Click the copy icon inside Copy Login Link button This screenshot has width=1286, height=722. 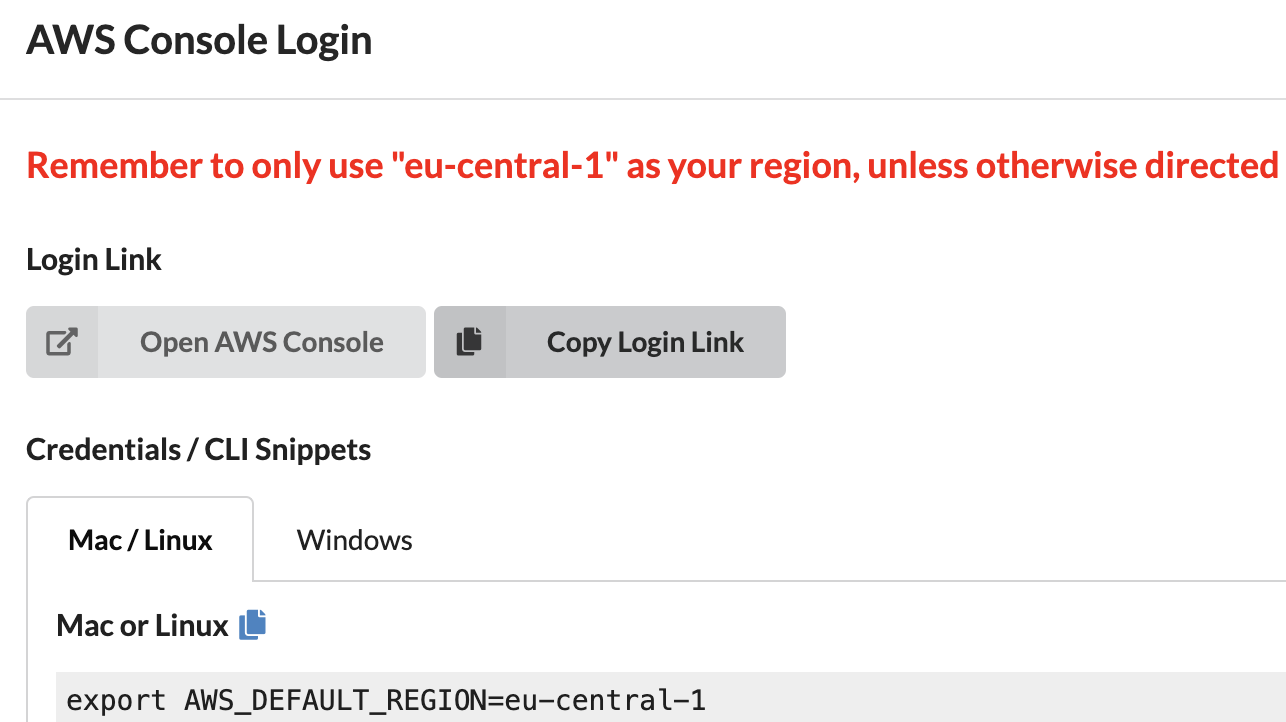coord(469,341)
